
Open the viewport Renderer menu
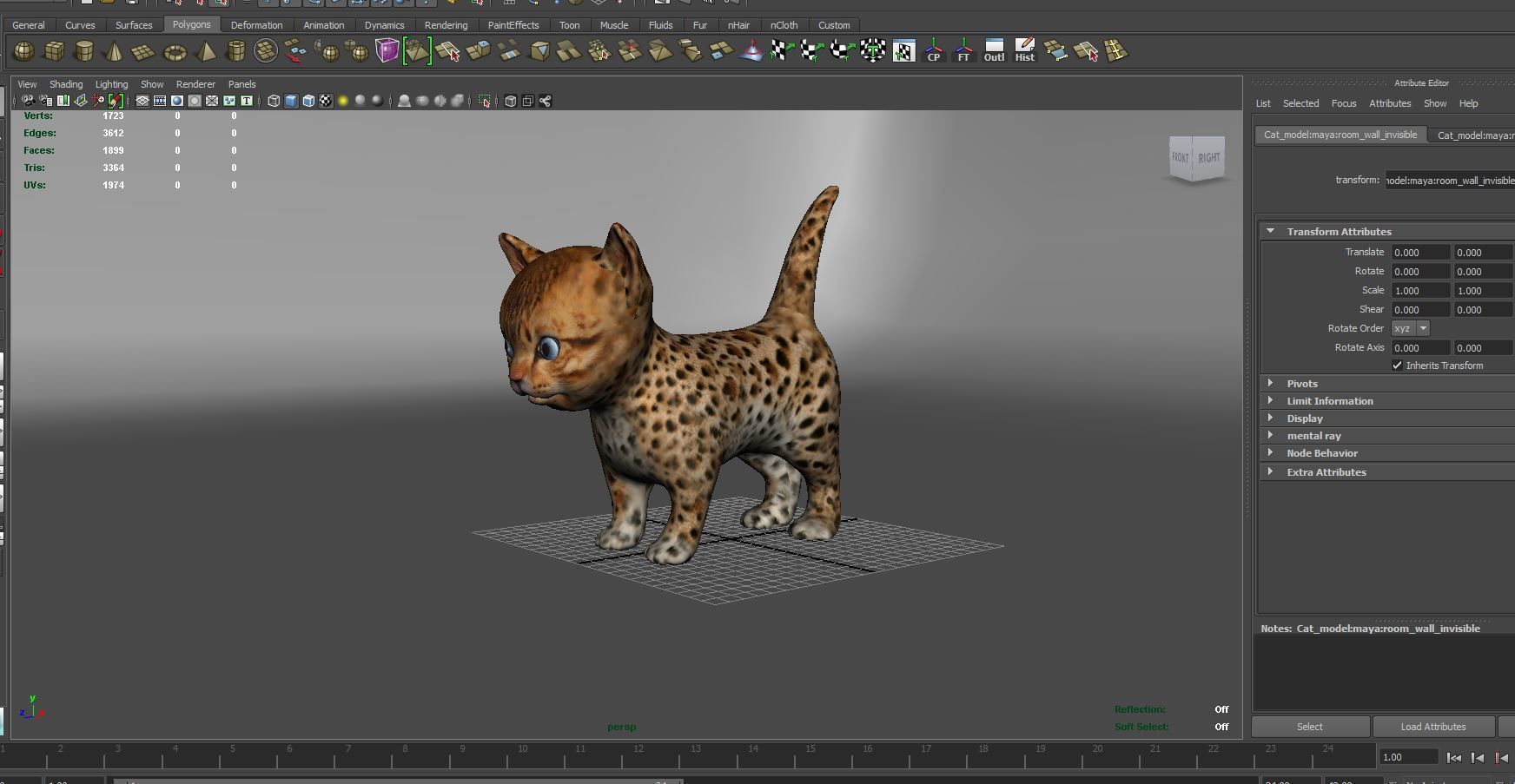[x=195, y=84]
